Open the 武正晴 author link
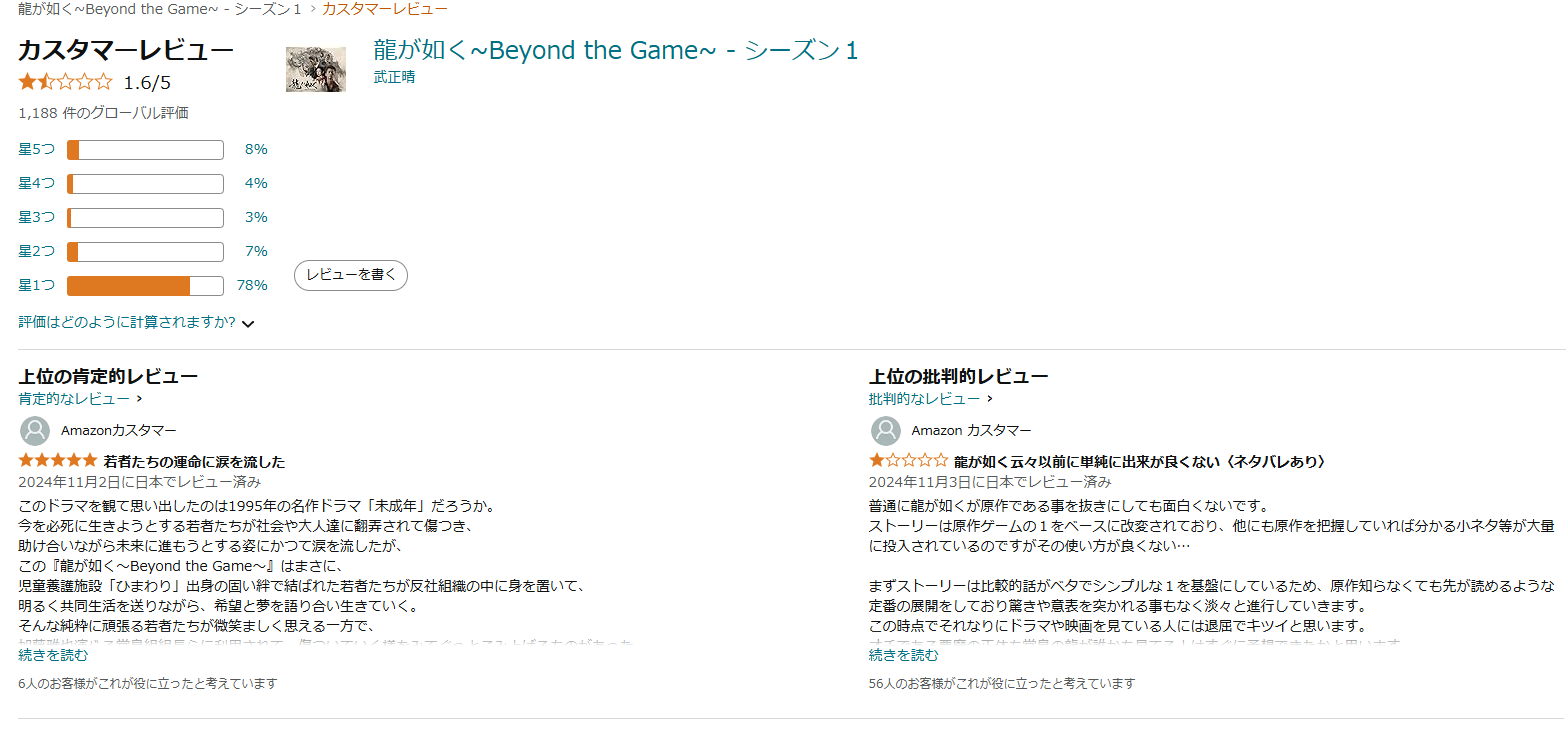 pos(394,77)
